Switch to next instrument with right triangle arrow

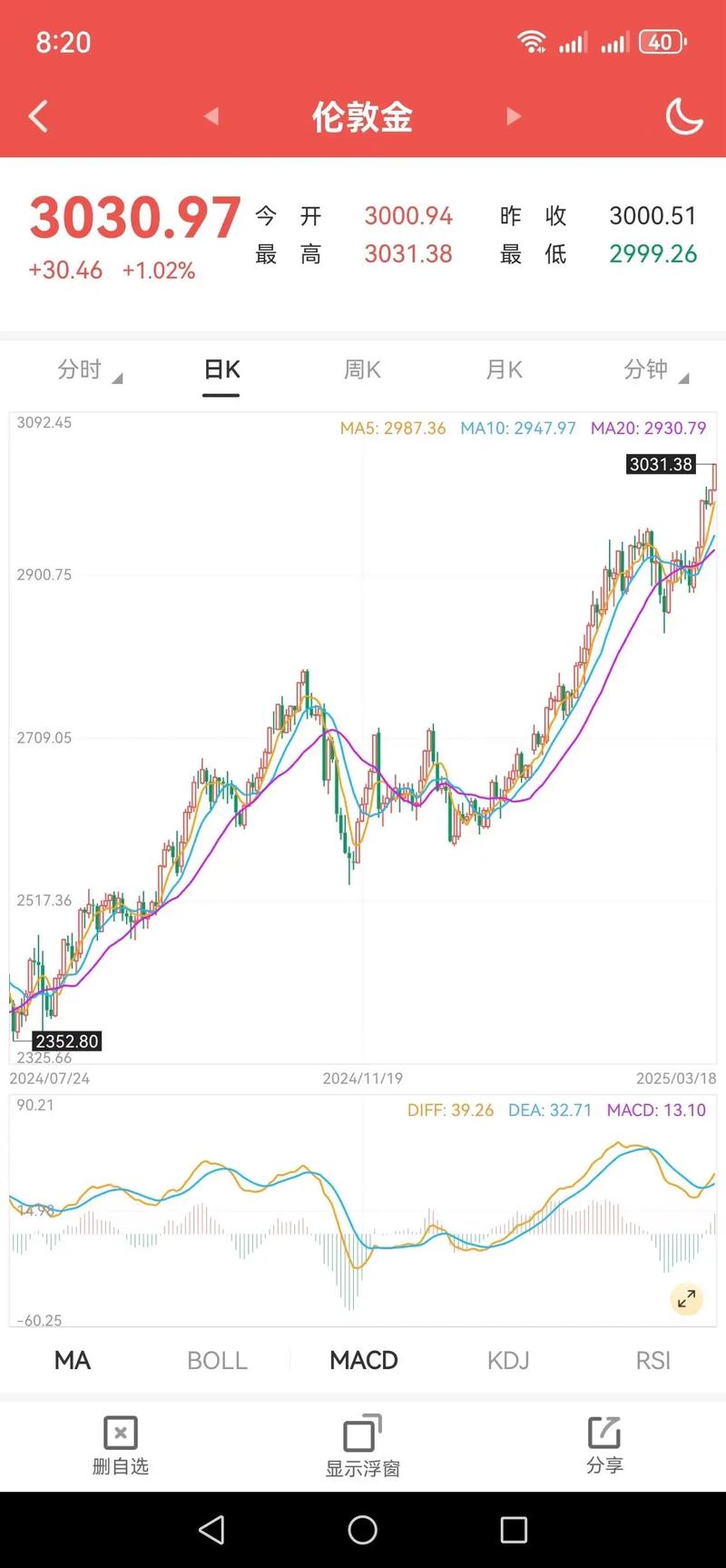tap(514, 116)
